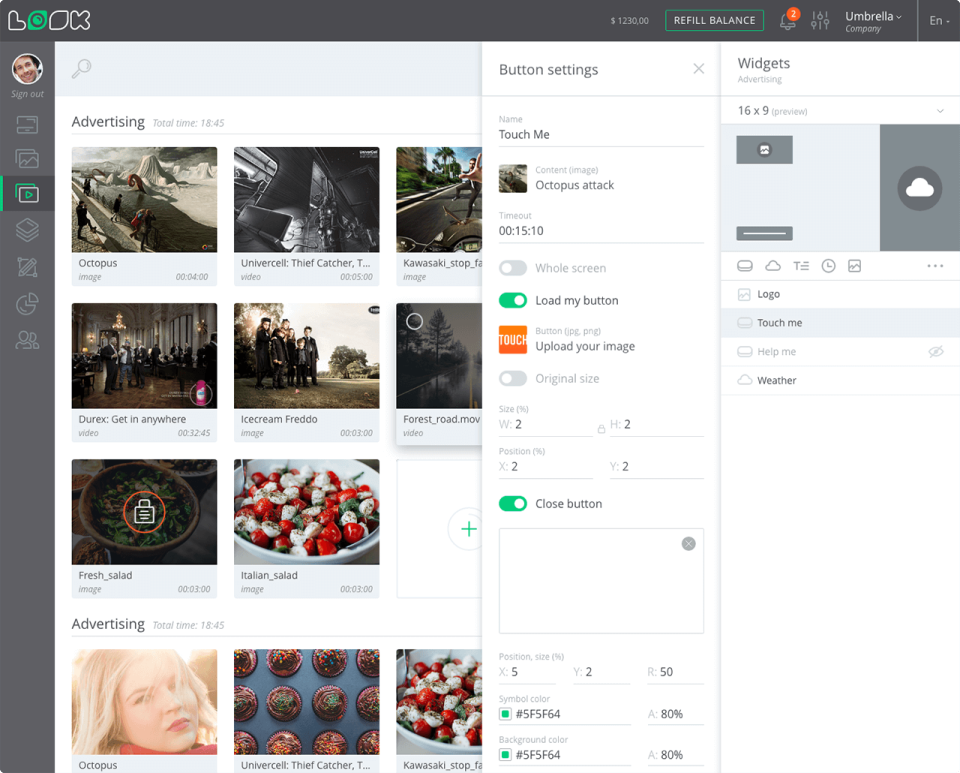The width and height of the screenshot is (960, 773).
Task: Select the cloud weather widget icon
Action: click(x=773, y=266)
